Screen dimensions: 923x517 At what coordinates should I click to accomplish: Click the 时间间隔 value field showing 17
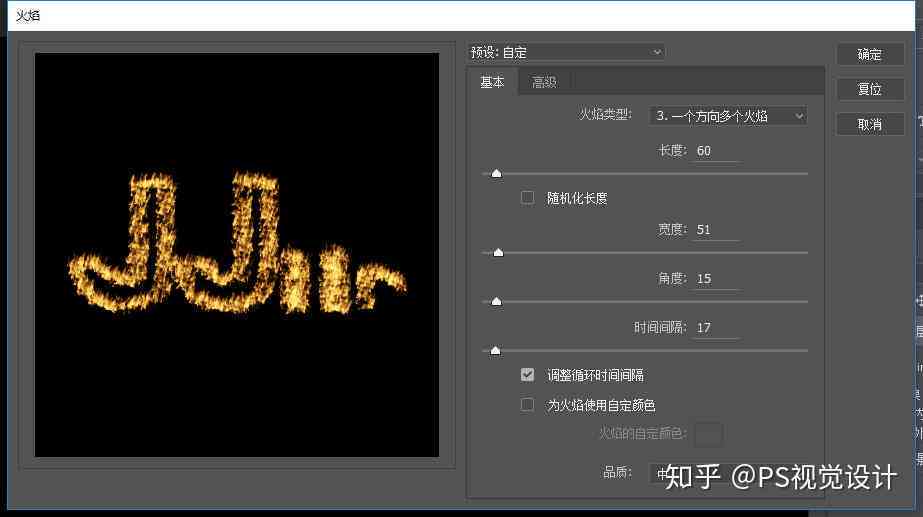tap(716, 327)
